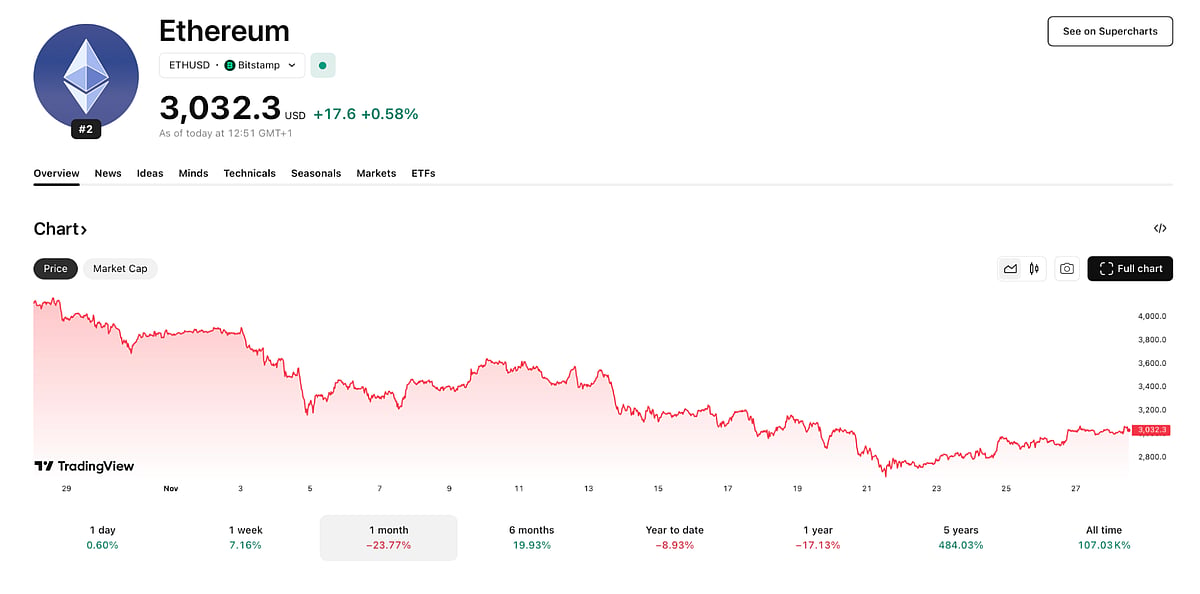Image resolution: width=1200 pixels, height=594 pixels.
Task: Click the 21 date axis label
Action: pyautogui.click(x=867, y=488)
